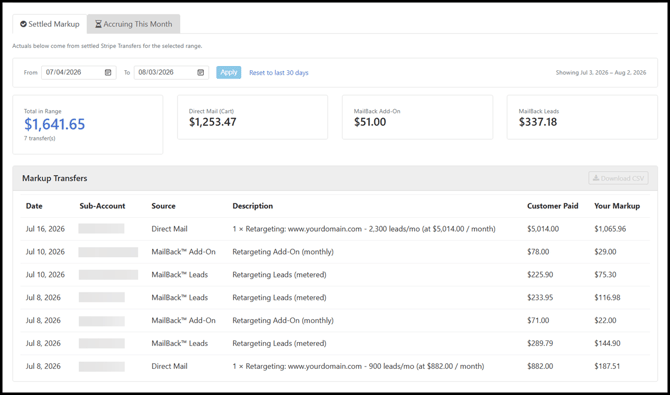Click the $289.79 customer paid value

(x=540, y=343)
